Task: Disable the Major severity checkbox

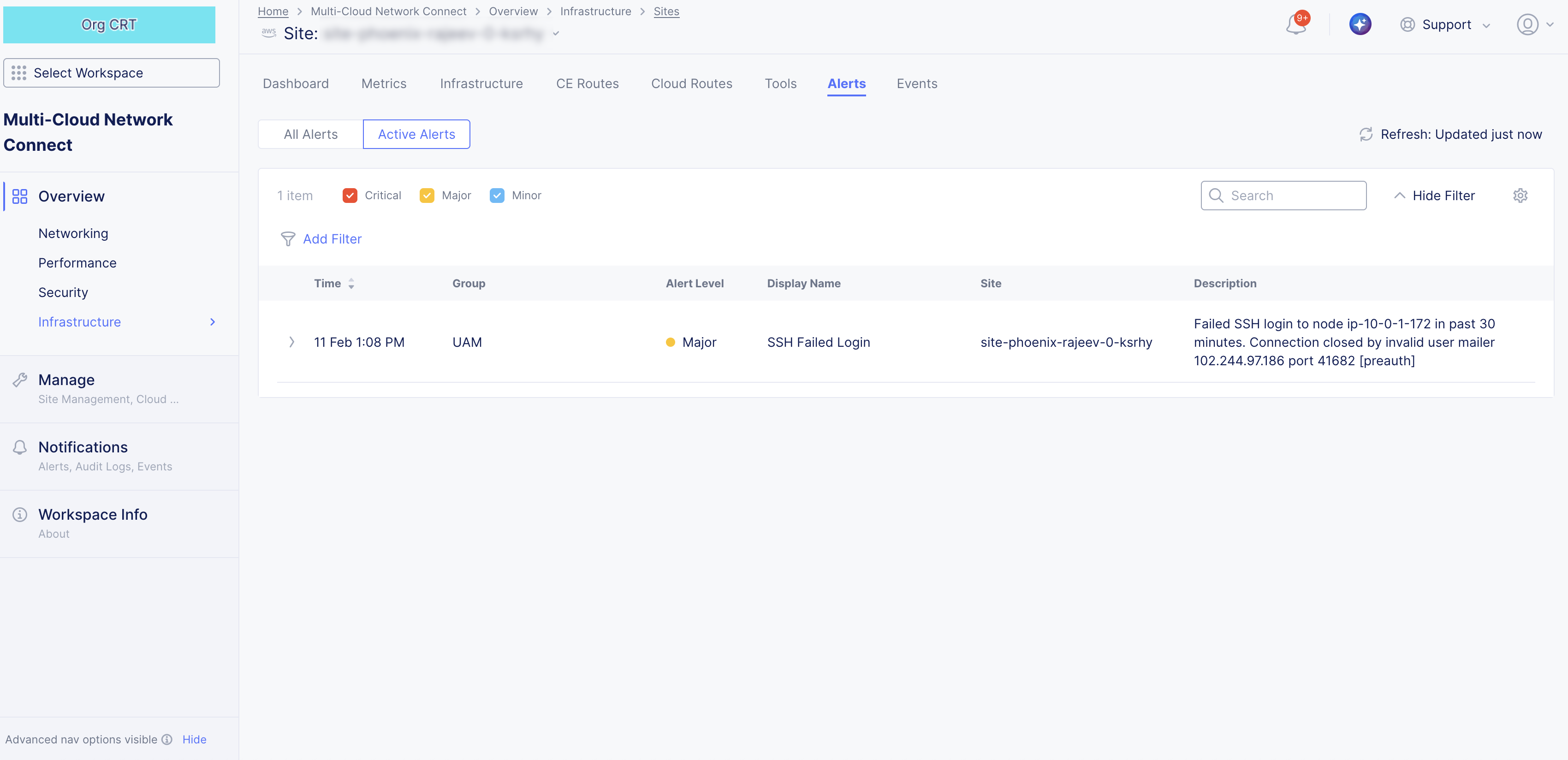Action: 427,196
